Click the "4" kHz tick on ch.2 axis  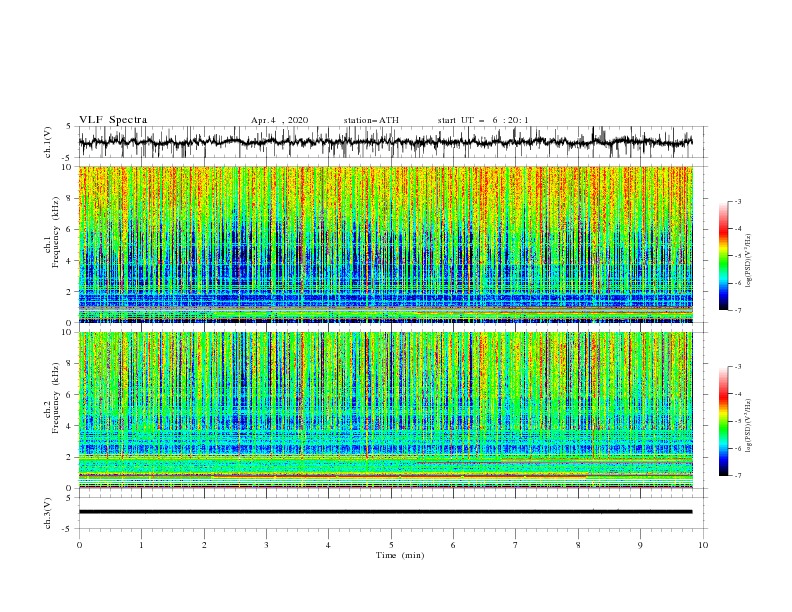tap(69, 426)
